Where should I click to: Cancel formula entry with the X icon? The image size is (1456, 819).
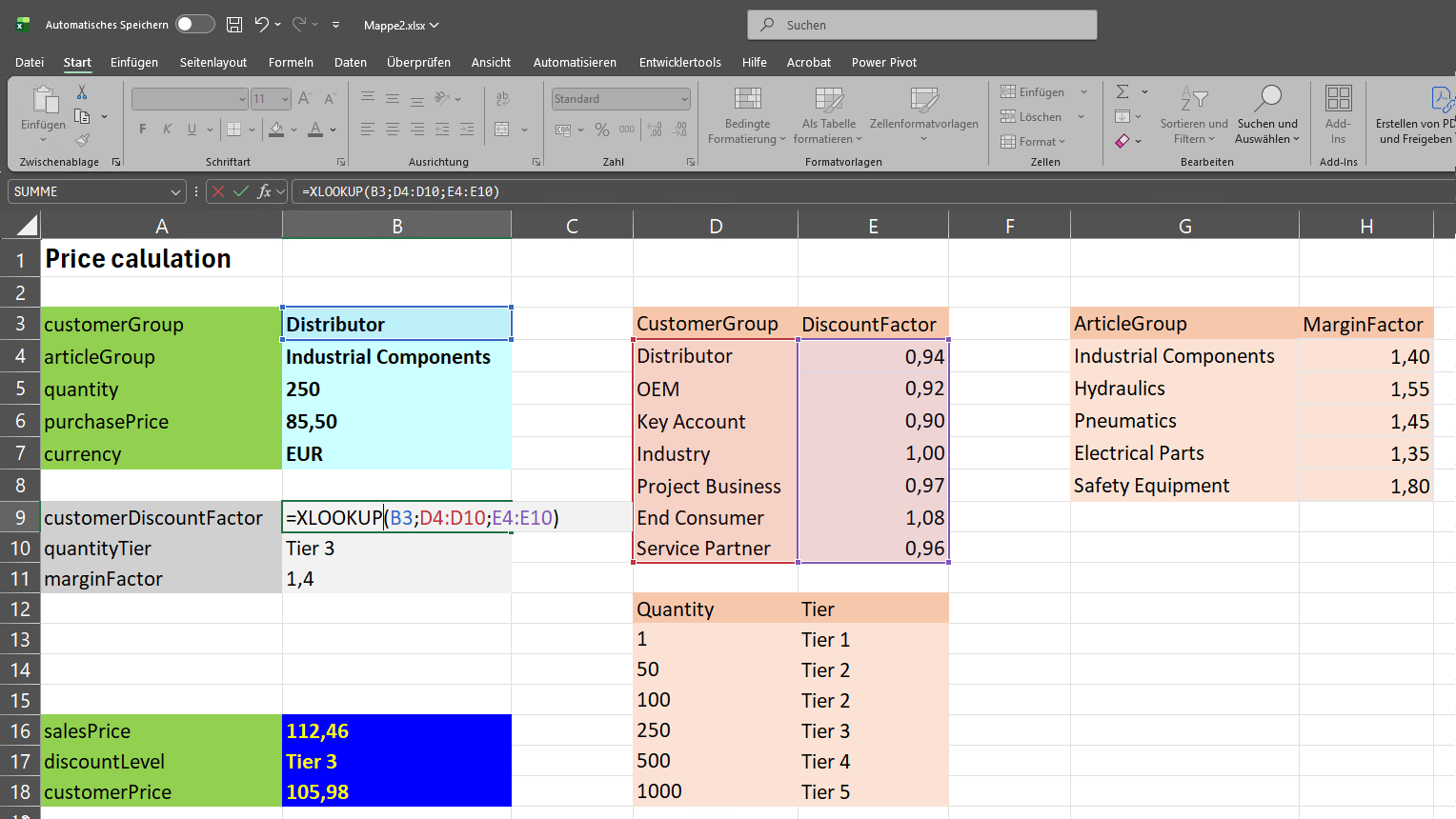[x=218, y=191]
